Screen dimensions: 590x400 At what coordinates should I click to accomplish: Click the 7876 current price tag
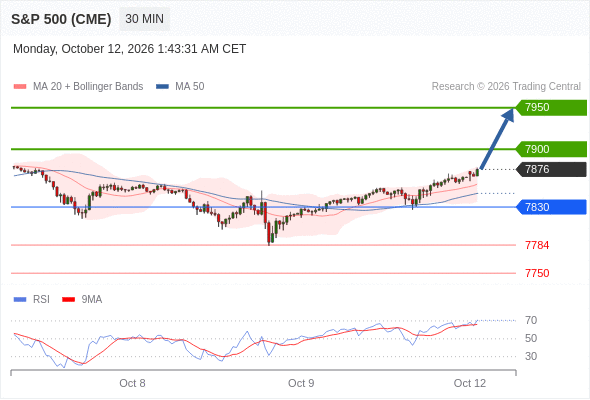[551, 169]
